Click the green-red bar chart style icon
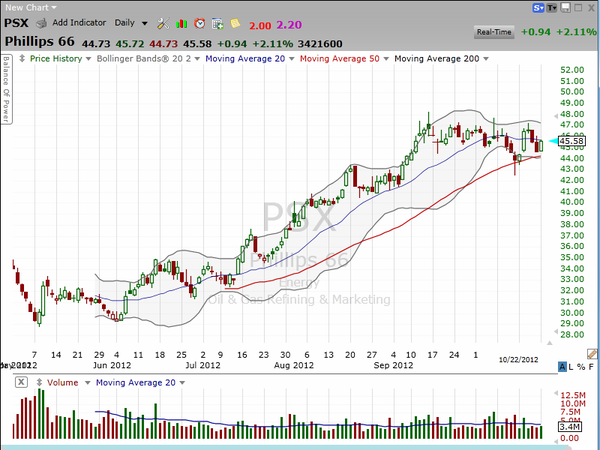The image size is (600, 450). [x=181, y=24]
